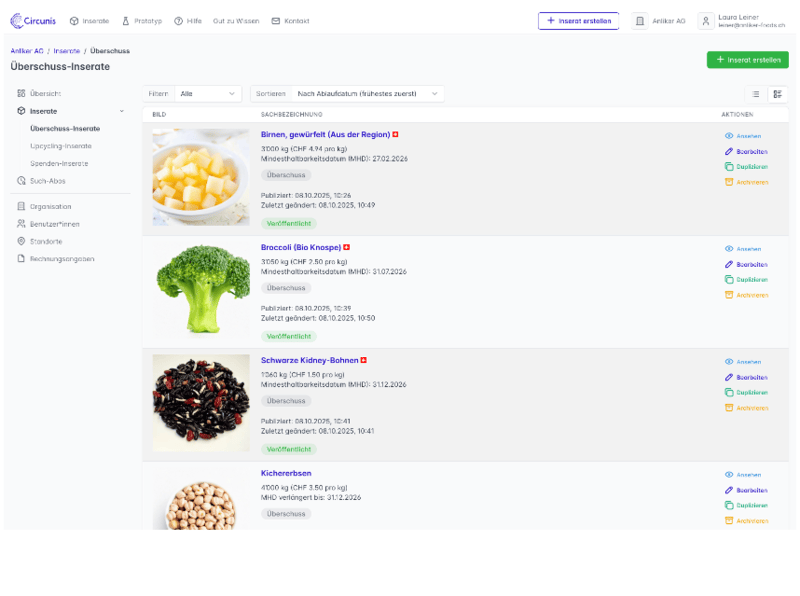Click the eye icon to view Kichererbsen
The image size is (800, 596).
pos(729,474)
